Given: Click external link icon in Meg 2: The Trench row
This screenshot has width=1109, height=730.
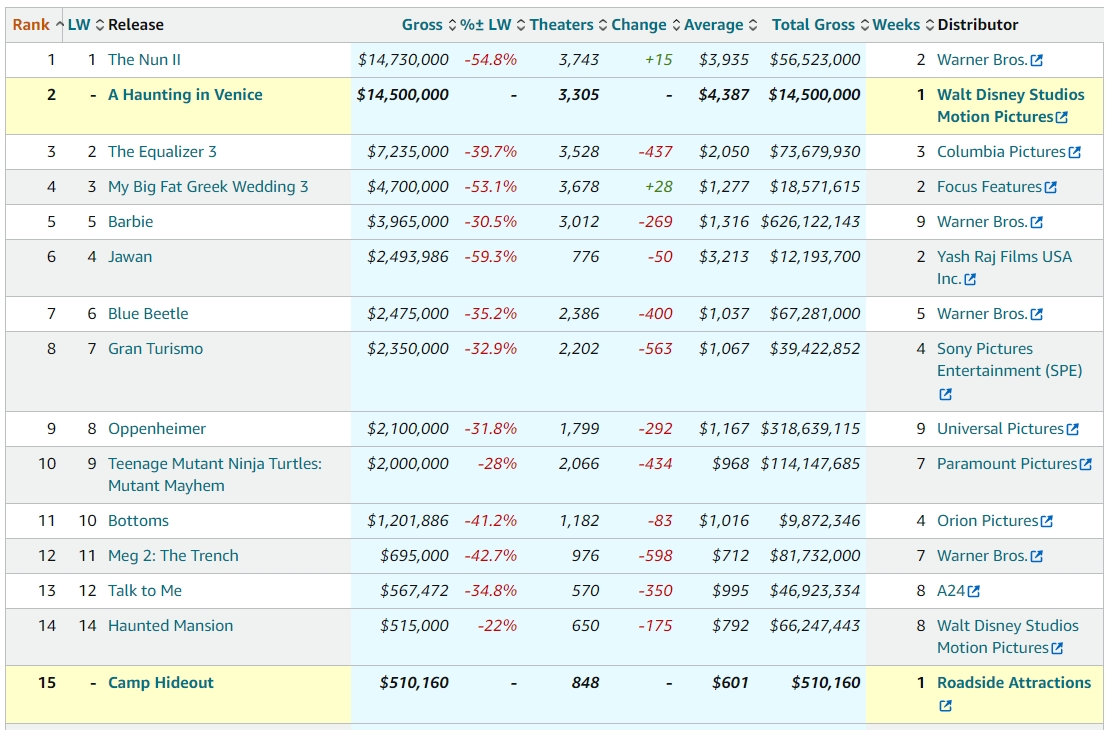Looking at the screenshot, I should (x=1037, y=557).
